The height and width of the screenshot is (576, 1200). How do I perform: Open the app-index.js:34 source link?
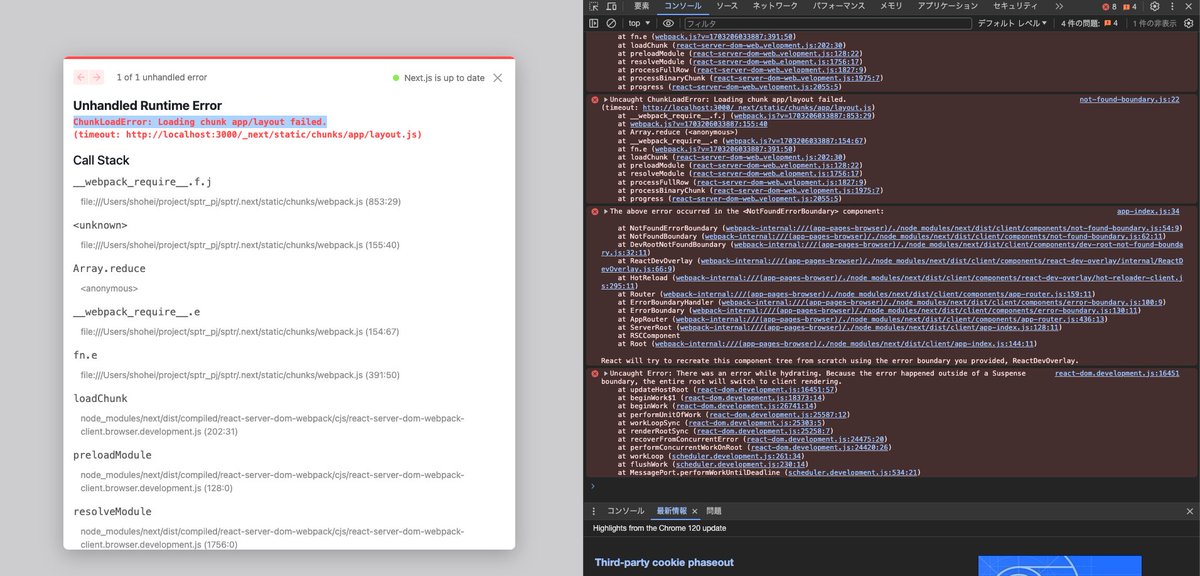point(1148,211)
